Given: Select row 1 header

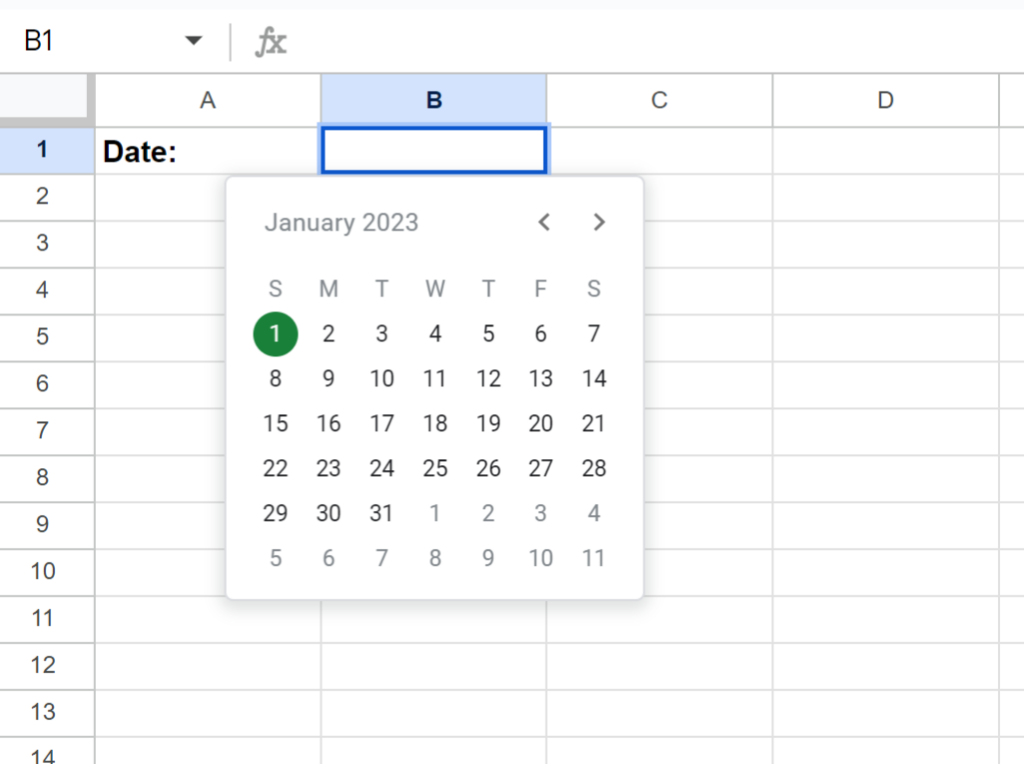Looking at the screenshot, I should coord(42,150).
